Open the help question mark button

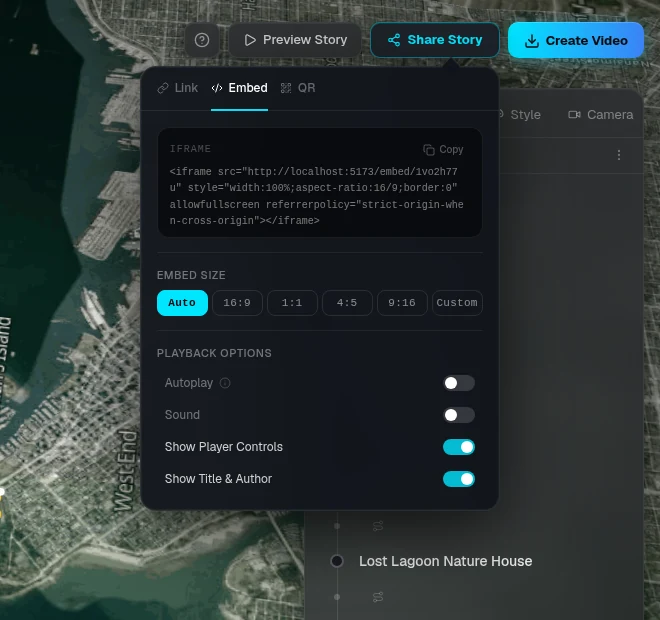point(202,40)
